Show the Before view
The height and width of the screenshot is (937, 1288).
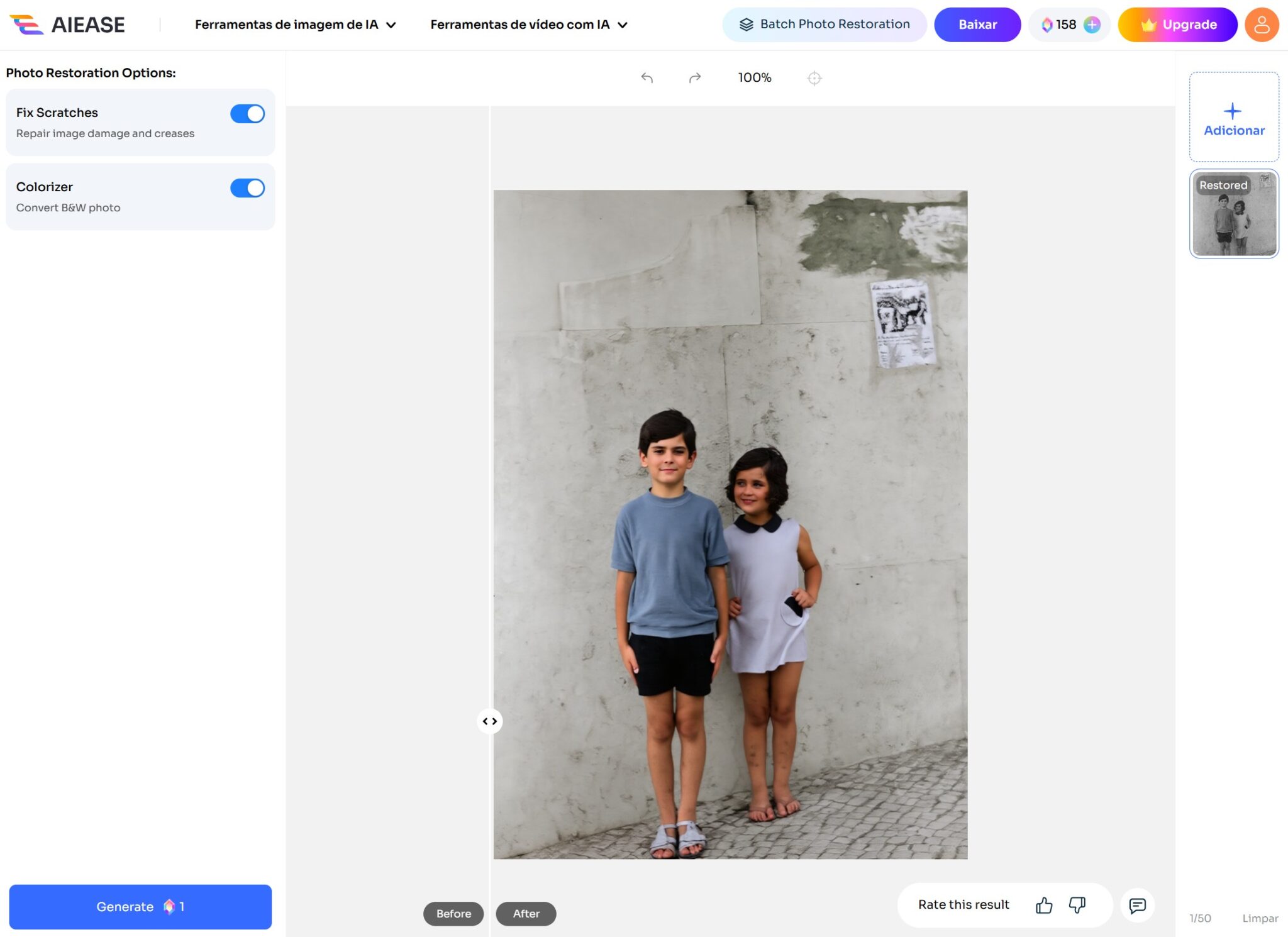[453, 914]
